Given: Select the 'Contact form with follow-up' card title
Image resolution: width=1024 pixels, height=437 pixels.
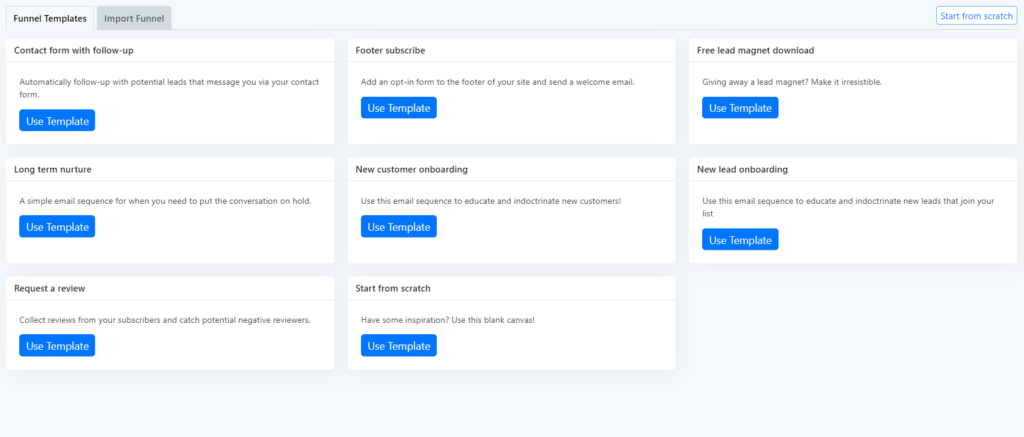Looking at the screenshot, I should (74, 50).
